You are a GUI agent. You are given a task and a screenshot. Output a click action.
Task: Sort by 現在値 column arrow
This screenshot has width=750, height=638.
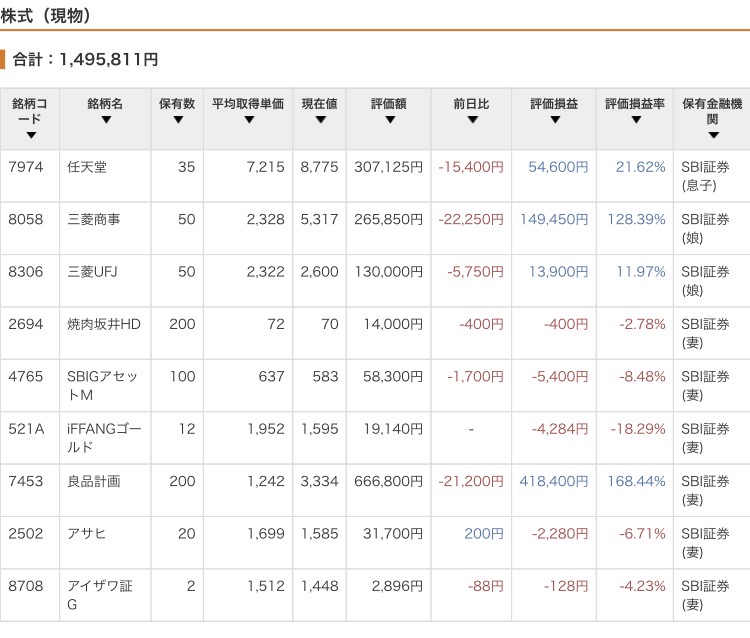(319, 120)
